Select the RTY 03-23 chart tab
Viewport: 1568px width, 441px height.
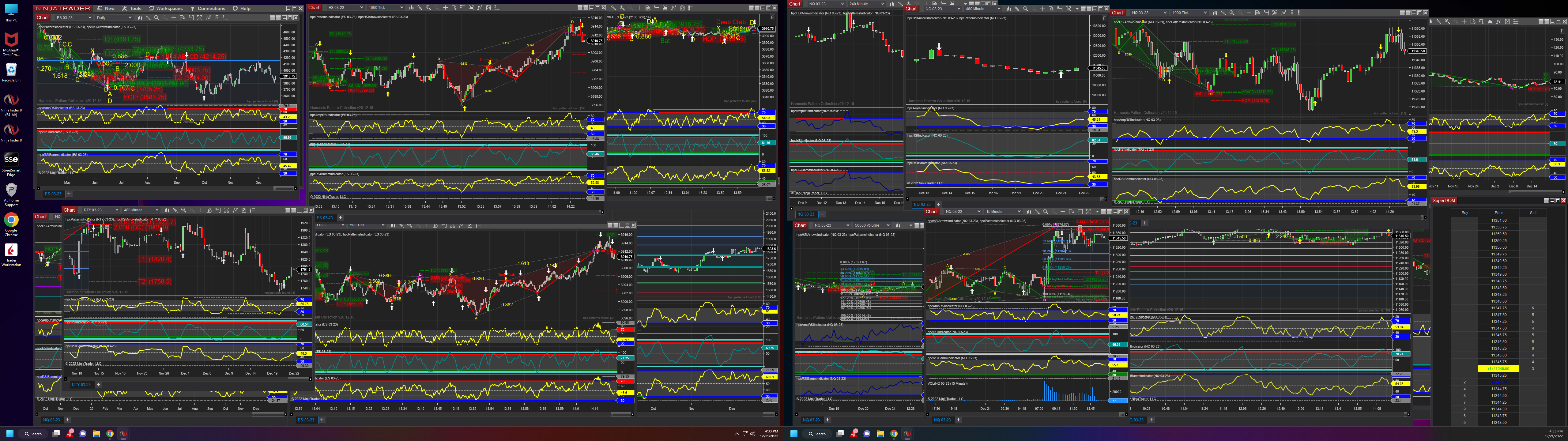pos(81,385)
